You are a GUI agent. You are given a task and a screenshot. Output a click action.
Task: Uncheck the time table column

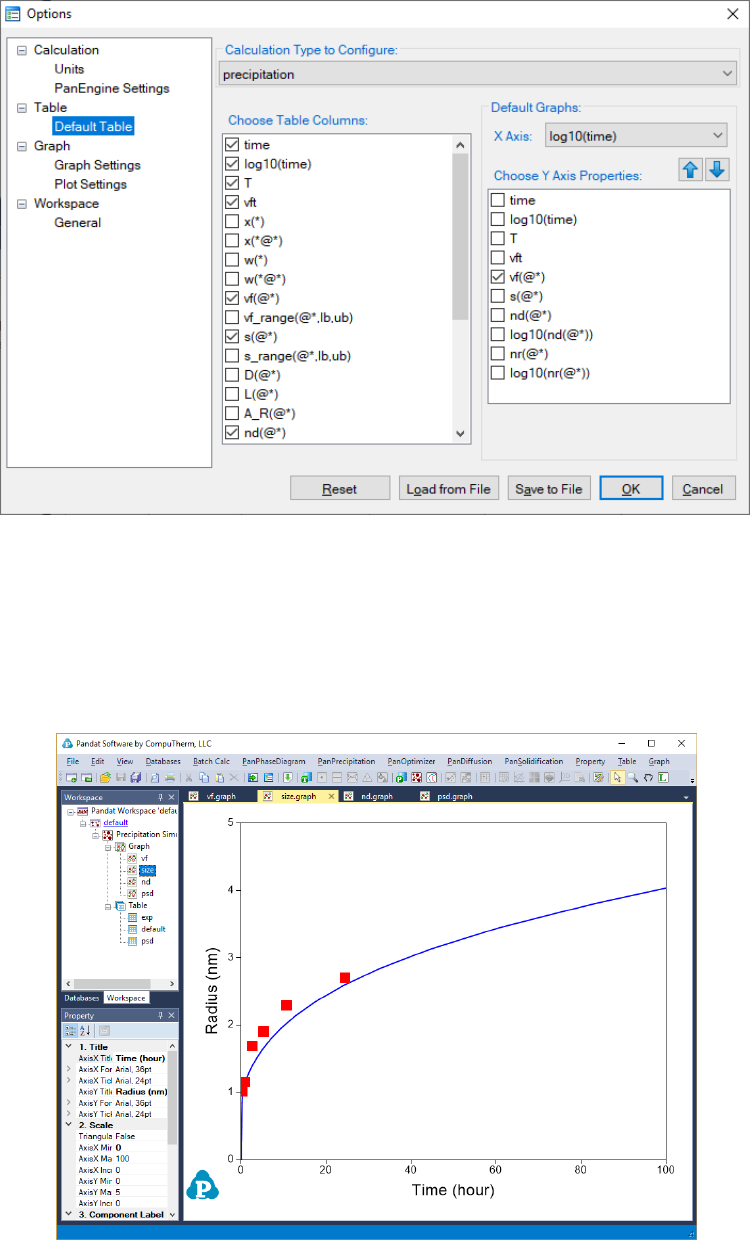click(x=232, y=145)
